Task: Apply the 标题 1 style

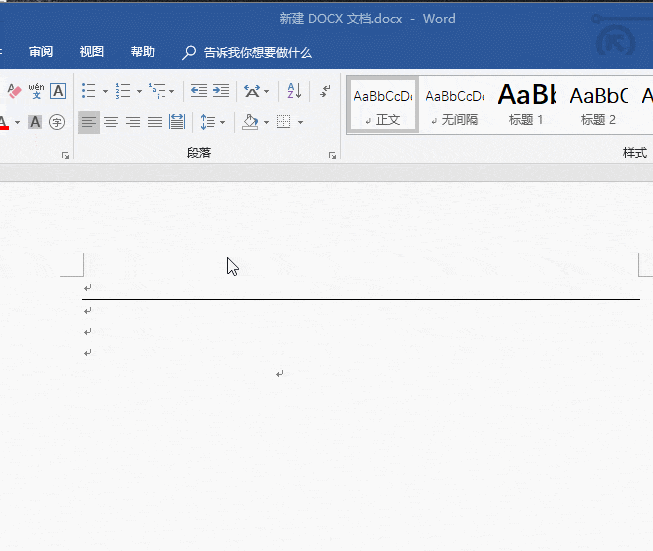Action: click(x=526, y=105)
